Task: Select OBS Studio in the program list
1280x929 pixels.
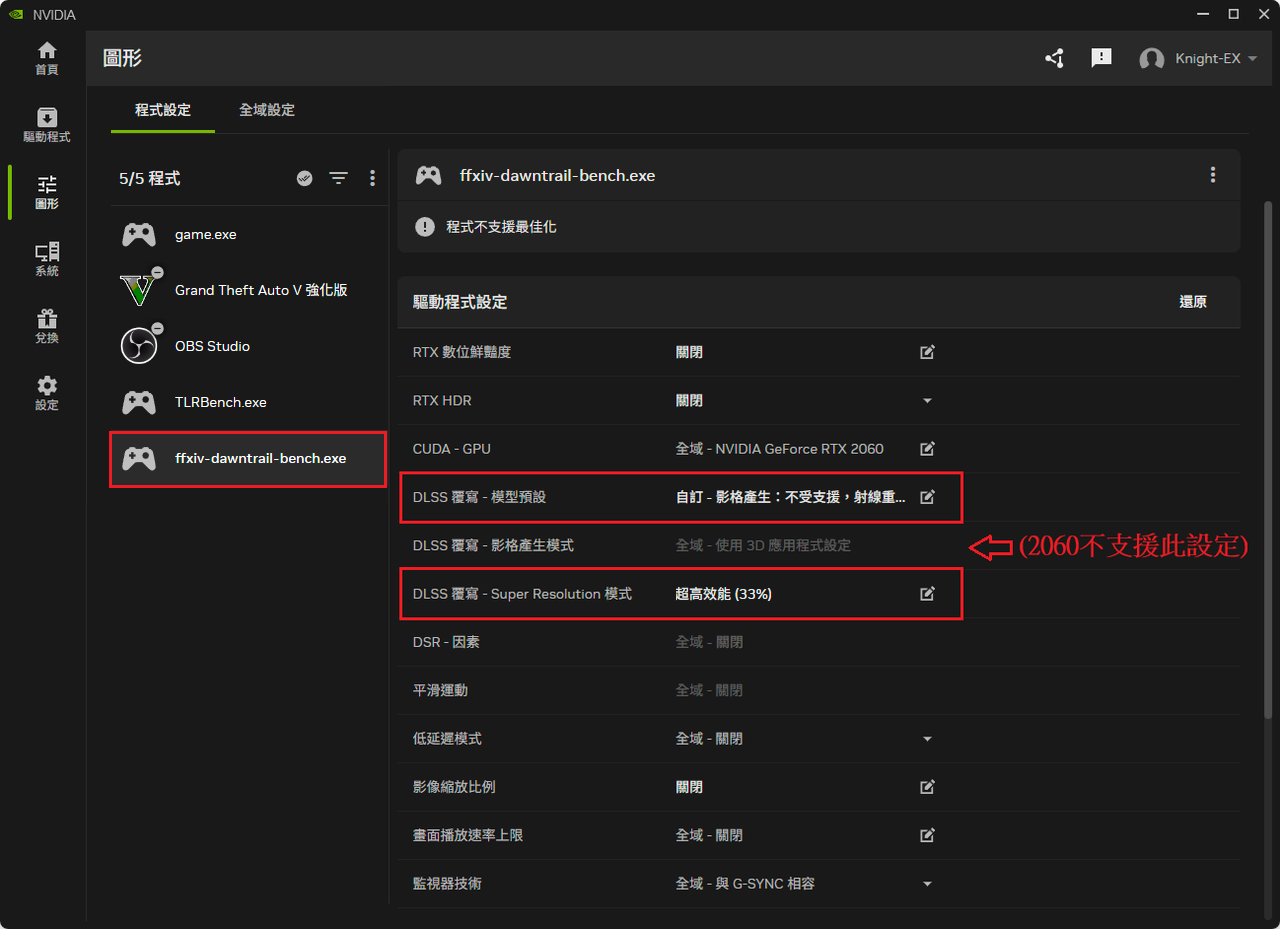Action: pyautogui.click(x=248, y=346)
